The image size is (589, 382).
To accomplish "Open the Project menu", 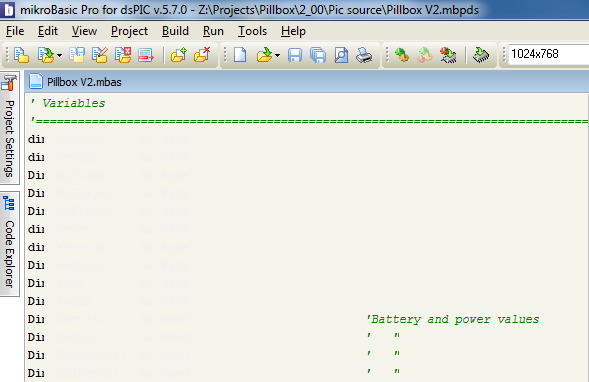I will pos(129,31).
